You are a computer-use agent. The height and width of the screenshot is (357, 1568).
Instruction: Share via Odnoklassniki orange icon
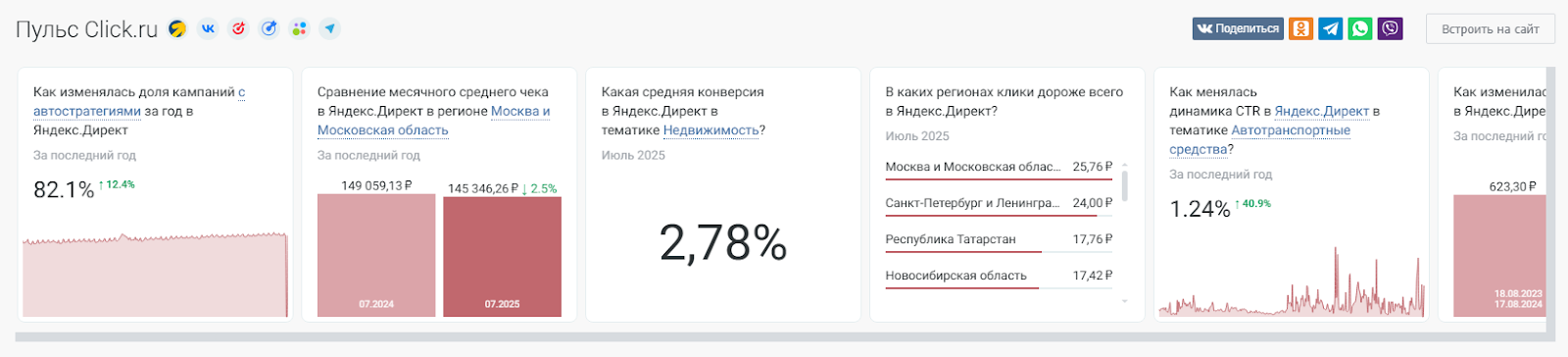click(1300, 28)
